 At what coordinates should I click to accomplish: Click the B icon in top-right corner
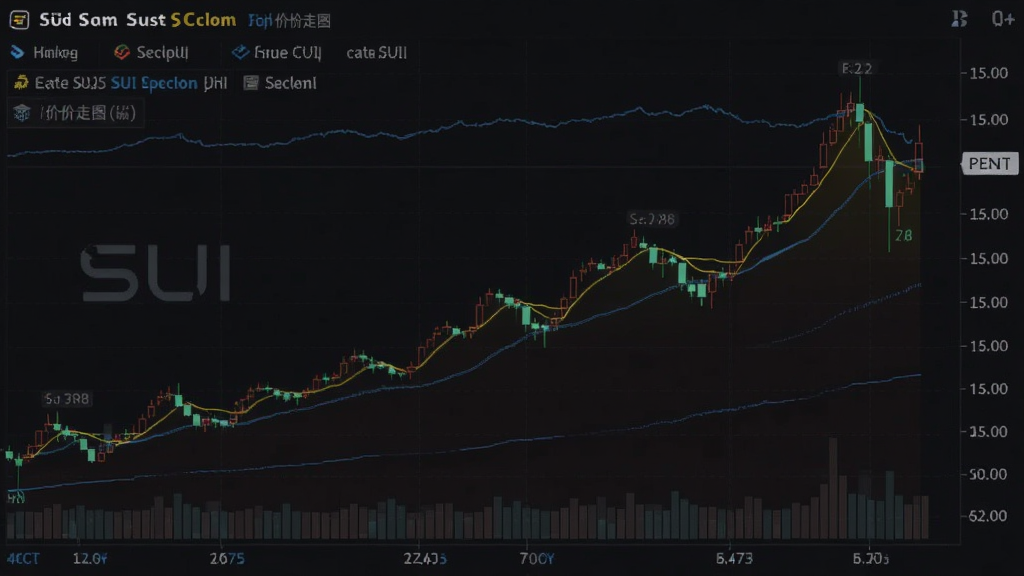point(959,19)
